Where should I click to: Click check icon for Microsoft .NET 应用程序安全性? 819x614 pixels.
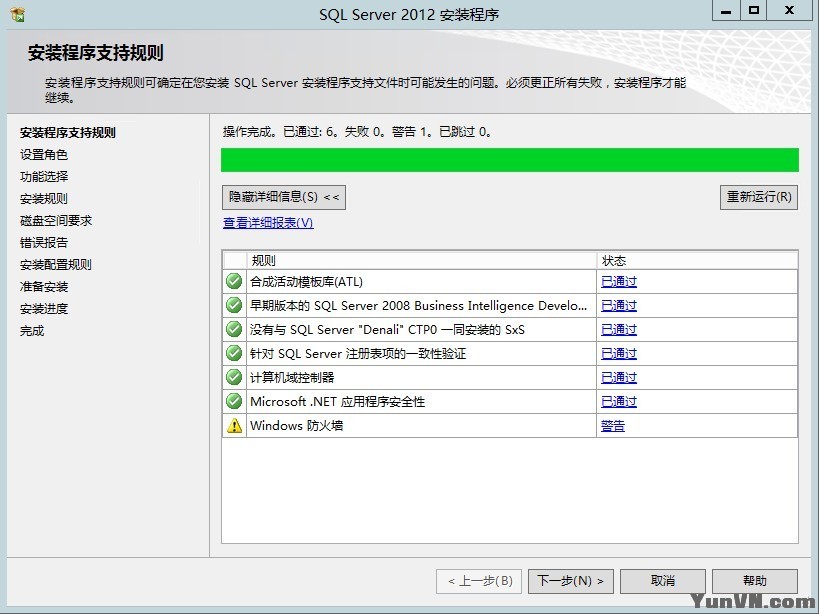[x=234, y=402]
